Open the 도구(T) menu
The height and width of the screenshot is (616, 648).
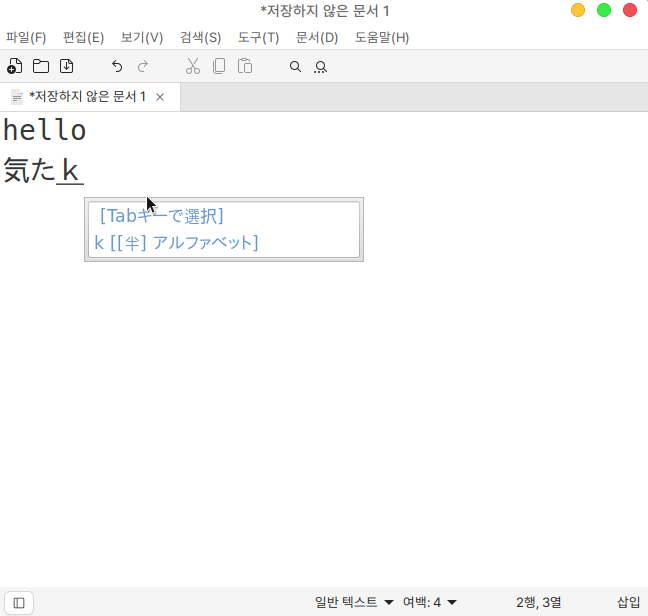[x=258, y=38]
